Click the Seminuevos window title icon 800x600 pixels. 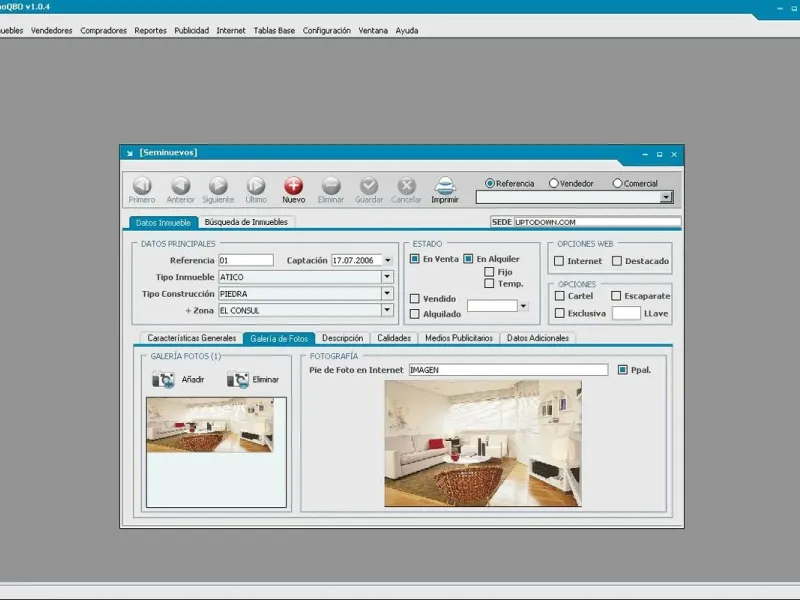(x=130, y=153)
